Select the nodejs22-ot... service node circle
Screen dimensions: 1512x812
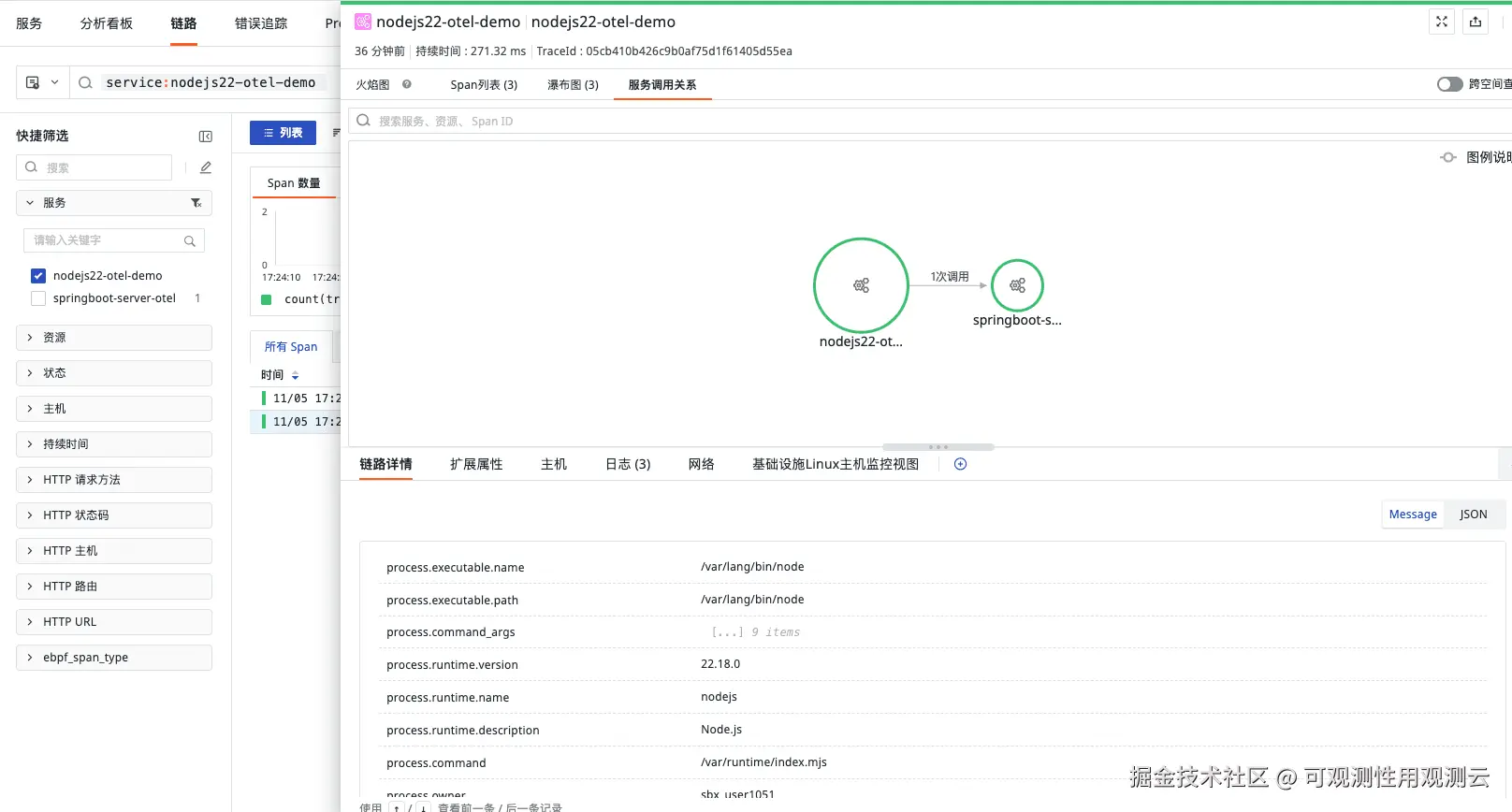tap(861, 285)
